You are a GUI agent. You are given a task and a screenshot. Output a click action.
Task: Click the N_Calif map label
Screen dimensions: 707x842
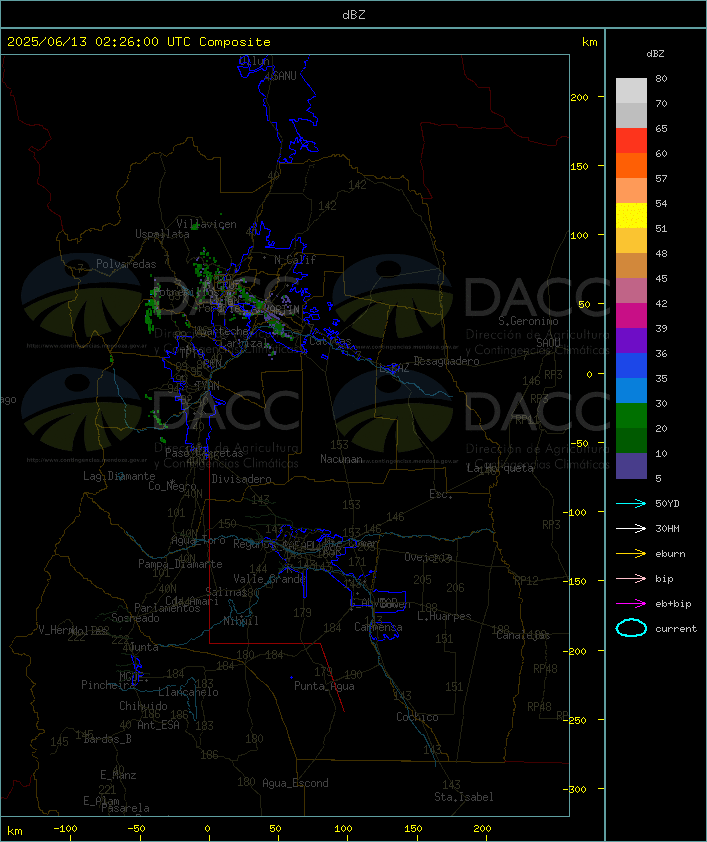(295, 260)
